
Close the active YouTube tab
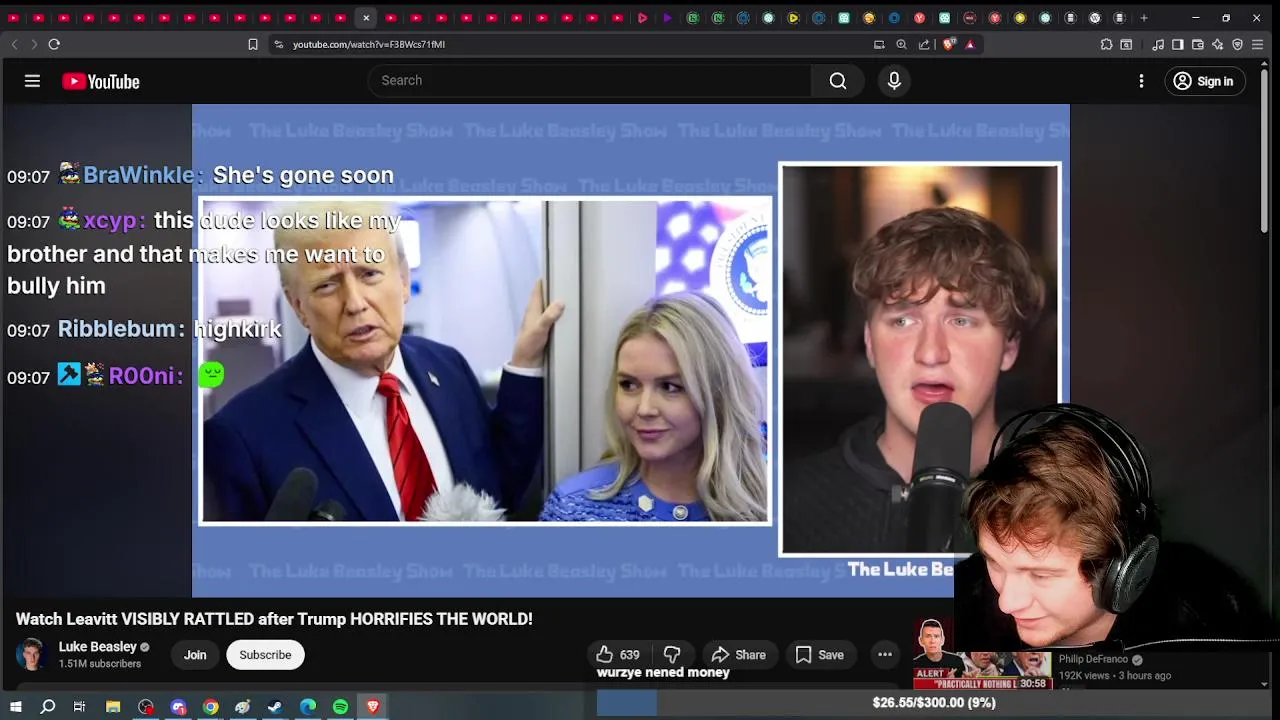366,18
